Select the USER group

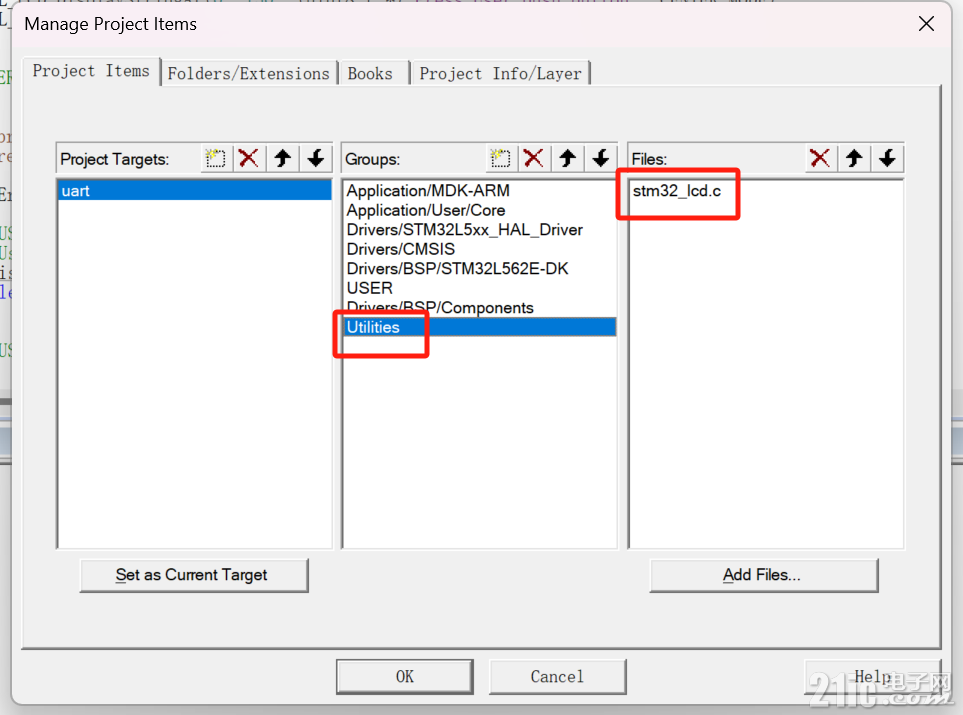click(480, 288)
